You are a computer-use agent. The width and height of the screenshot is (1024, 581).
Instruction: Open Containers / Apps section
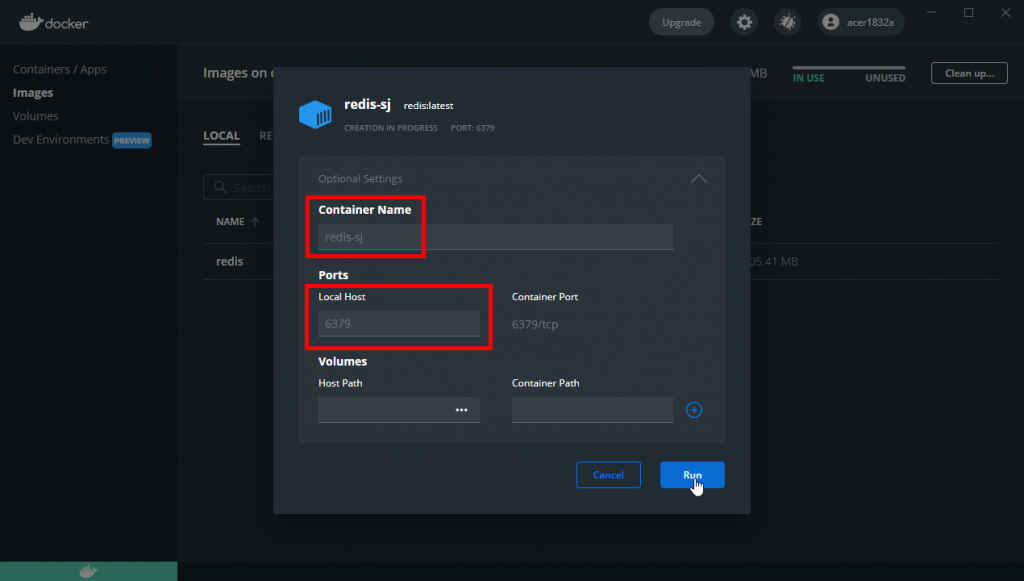tap(59, 69)
